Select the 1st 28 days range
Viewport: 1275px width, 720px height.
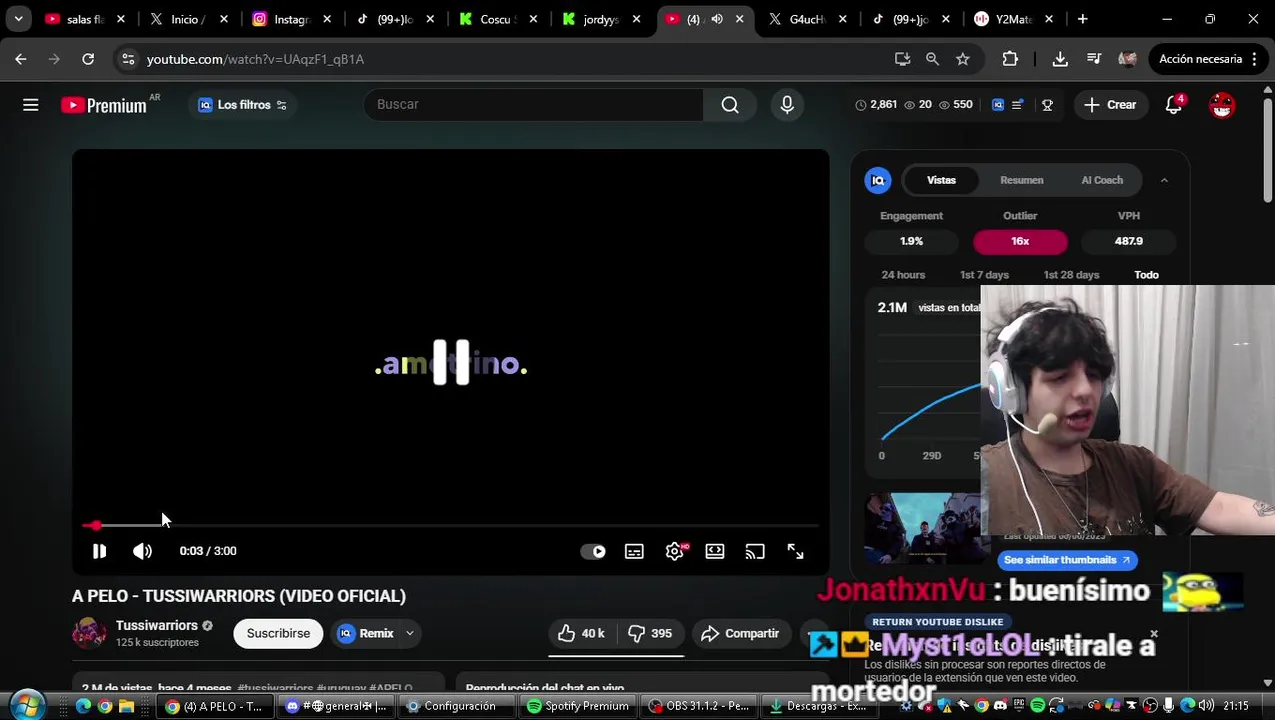(1071, 275)
